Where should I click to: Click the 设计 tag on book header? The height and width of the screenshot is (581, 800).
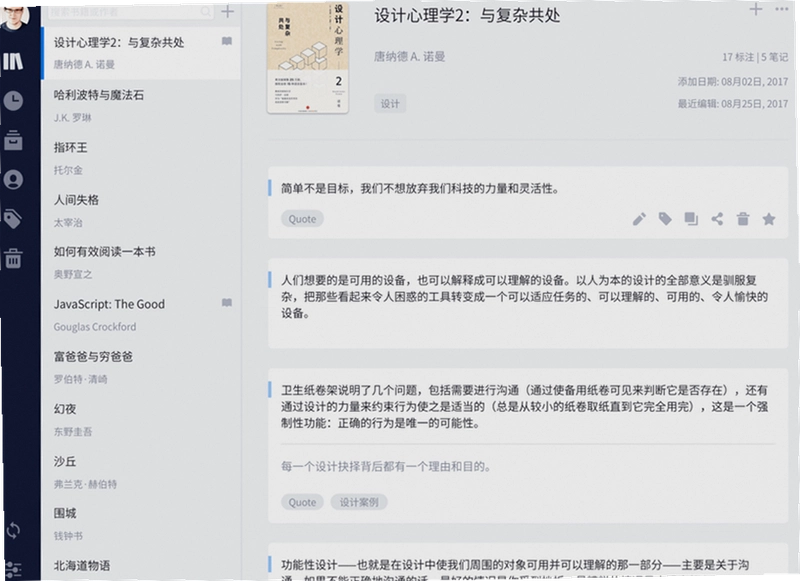[390, 104]
